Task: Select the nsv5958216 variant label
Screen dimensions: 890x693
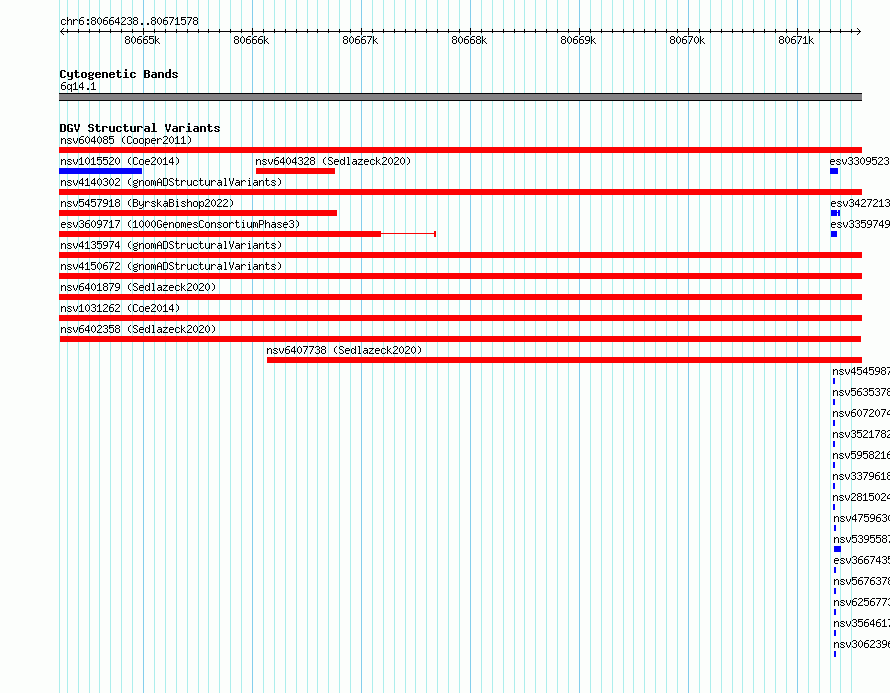Action: [x=861, y=455]
